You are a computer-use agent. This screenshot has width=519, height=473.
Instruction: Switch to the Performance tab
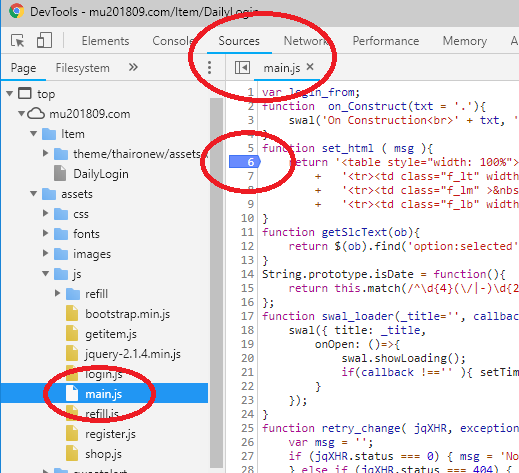[386, 41]
